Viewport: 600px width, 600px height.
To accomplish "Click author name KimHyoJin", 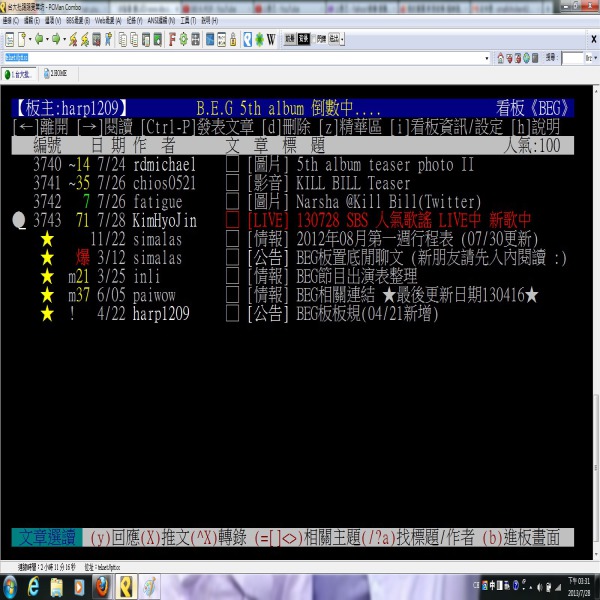I will [165, 221].
